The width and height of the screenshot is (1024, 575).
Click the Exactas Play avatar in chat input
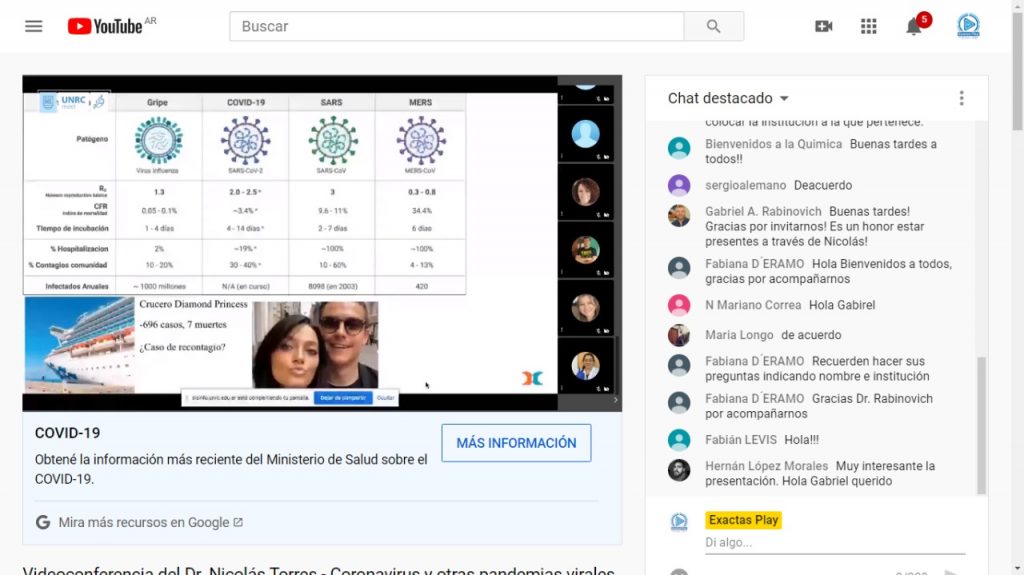click(679, 521)
